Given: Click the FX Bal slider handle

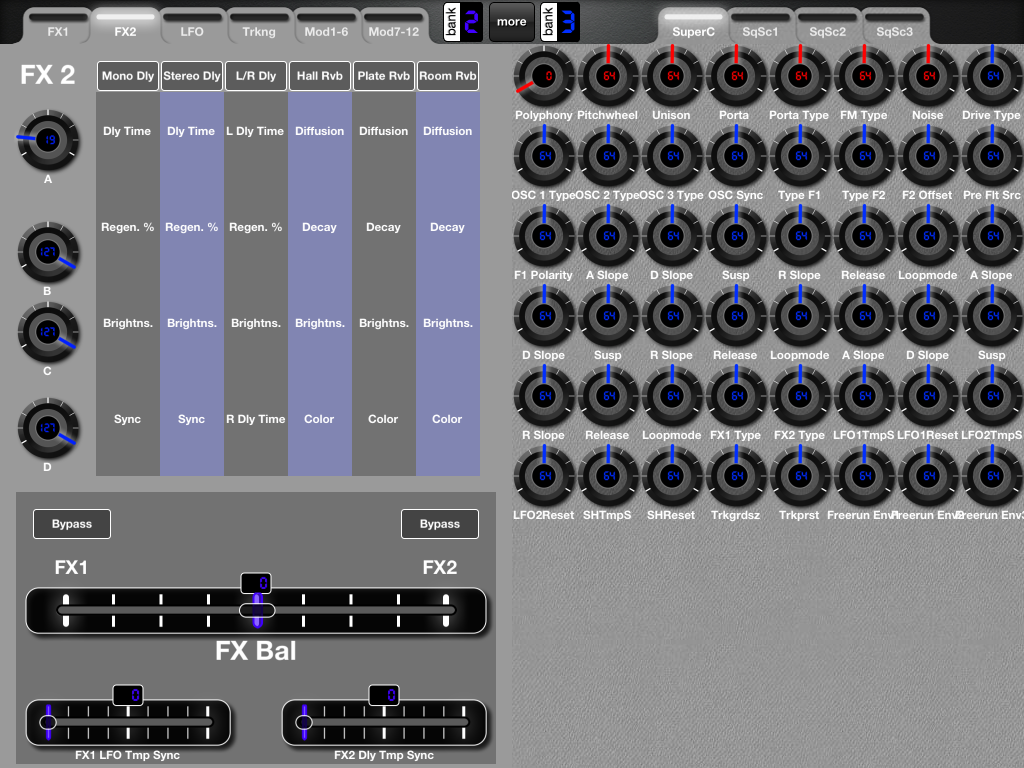Looking at the screenshot, I should click(x=257, y=611).
